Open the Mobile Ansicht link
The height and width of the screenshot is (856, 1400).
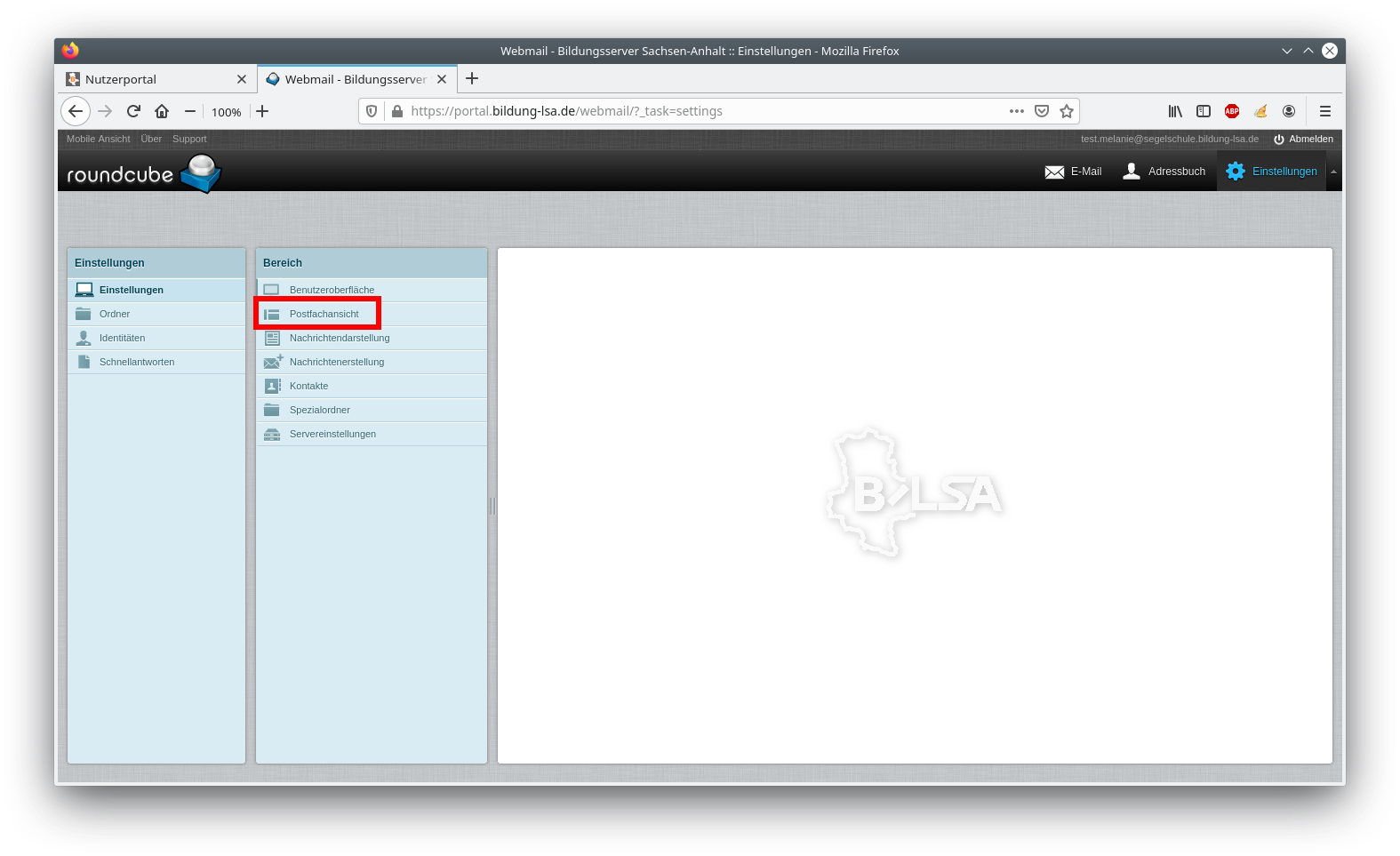(98, 139)
